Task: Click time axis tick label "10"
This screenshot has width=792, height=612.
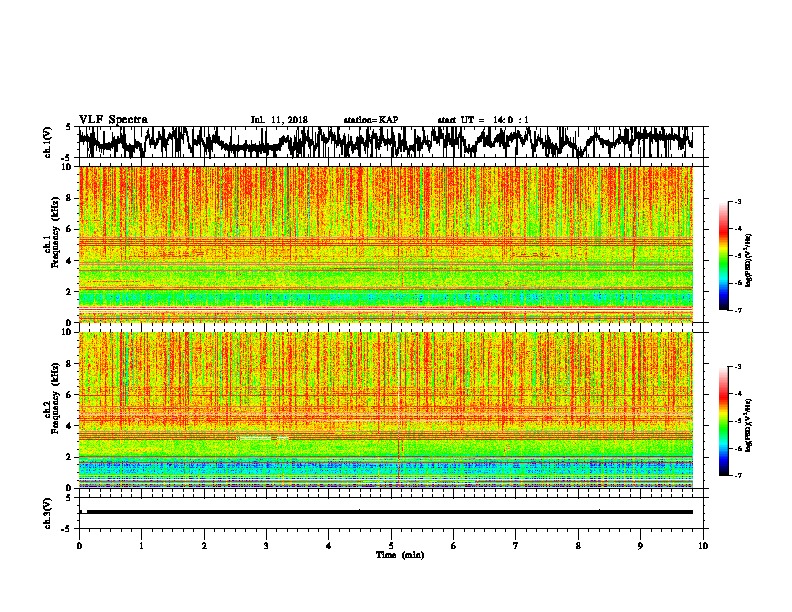Action: coord(703,545)
